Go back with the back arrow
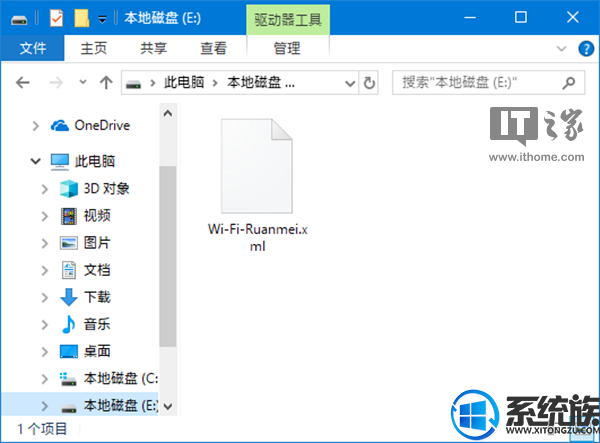600x443 pixels. click(23, 82)
